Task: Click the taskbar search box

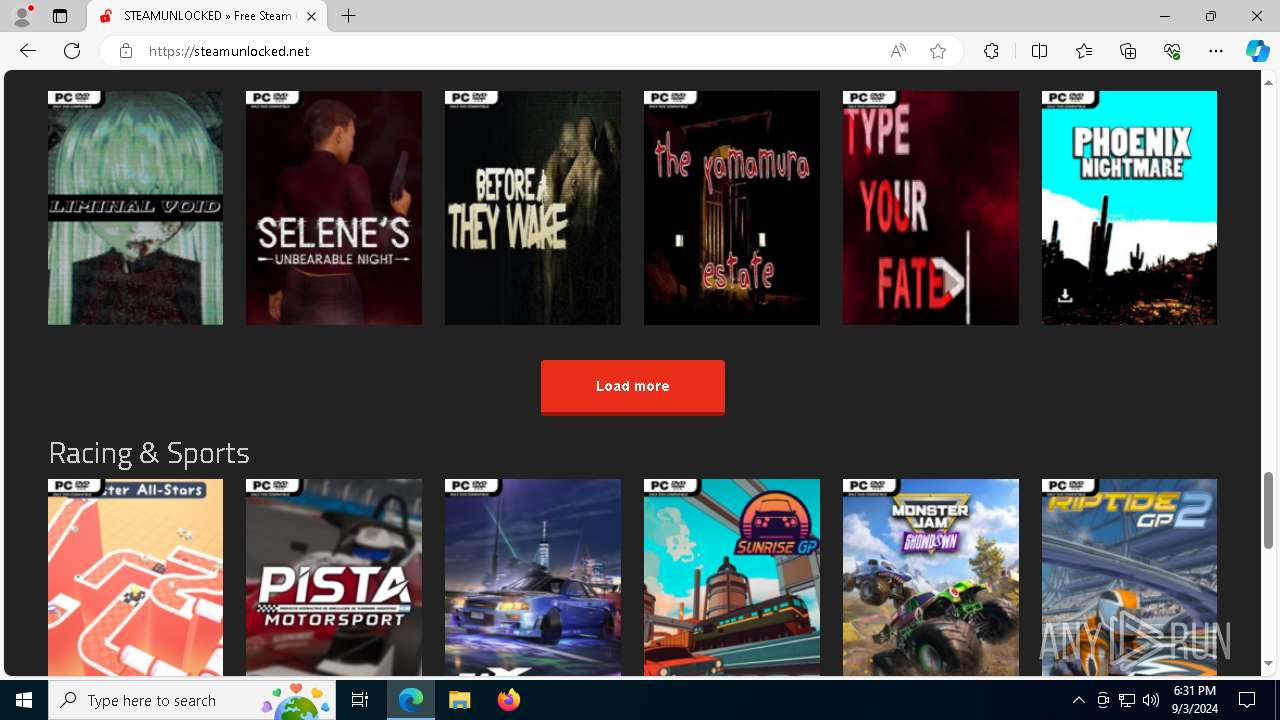Action: click(192, 700)
